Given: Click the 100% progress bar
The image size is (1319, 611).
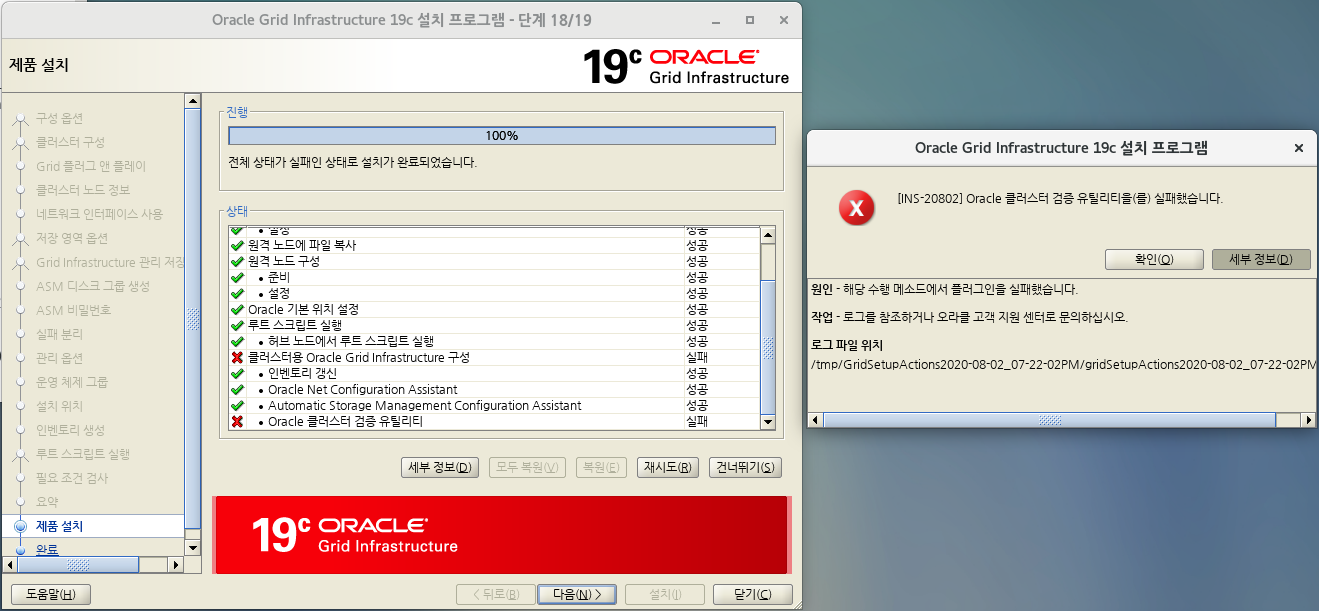Looking at the screenshot, I should (502, 136).
